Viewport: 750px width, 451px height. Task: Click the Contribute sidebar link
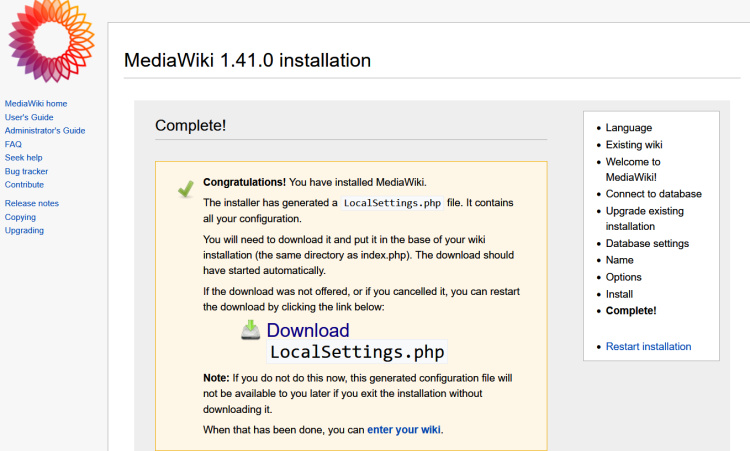[x=24, y=184]
